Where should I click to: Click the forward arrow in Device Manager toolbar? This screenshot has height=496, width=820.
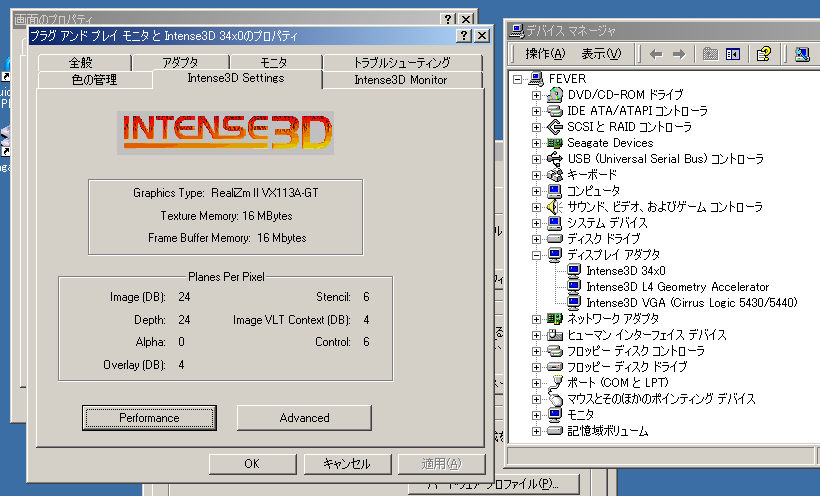pyautogui.click(x=679, y=54)
